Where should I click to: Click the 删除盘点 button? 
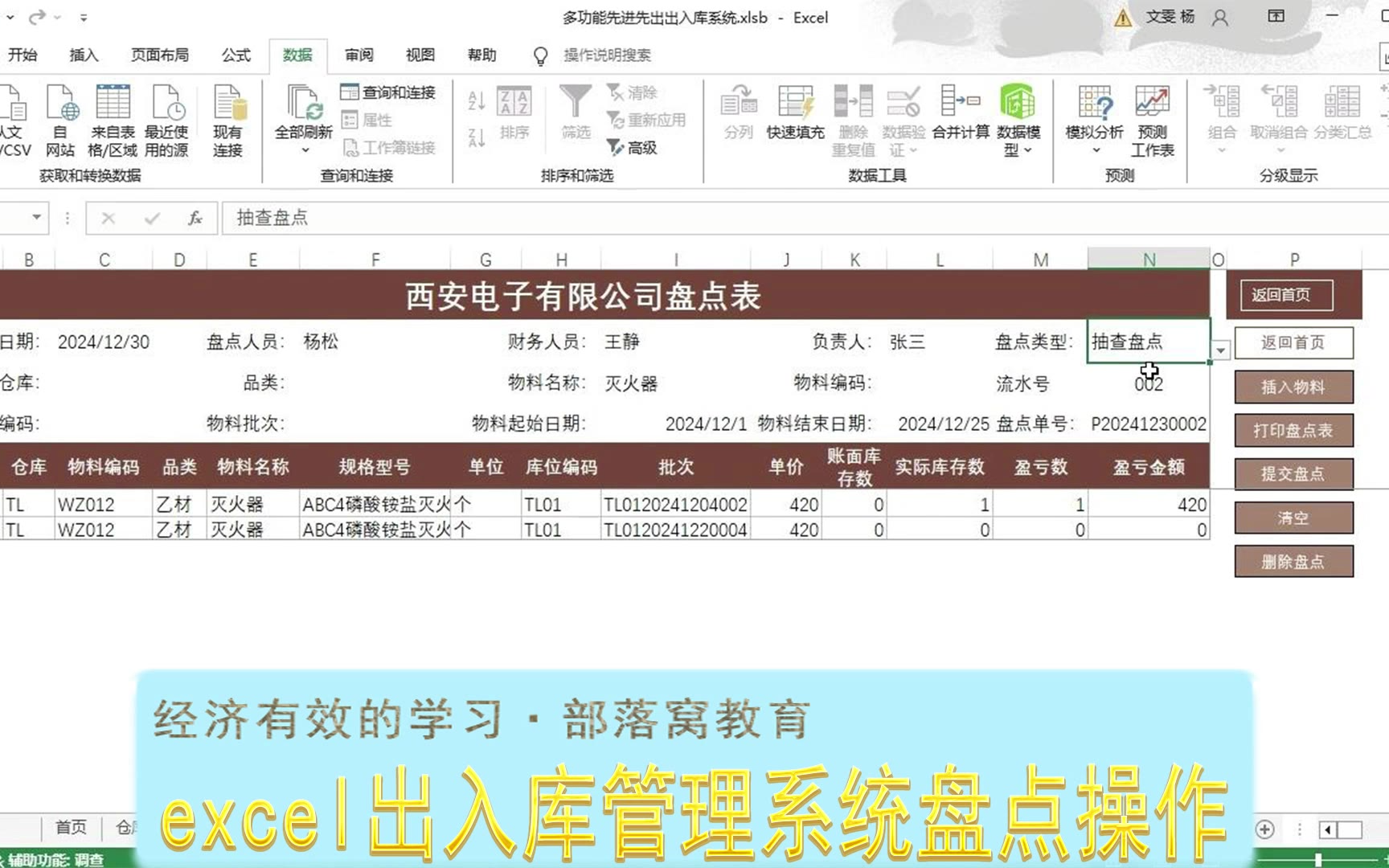click(x=1293, y=561)
